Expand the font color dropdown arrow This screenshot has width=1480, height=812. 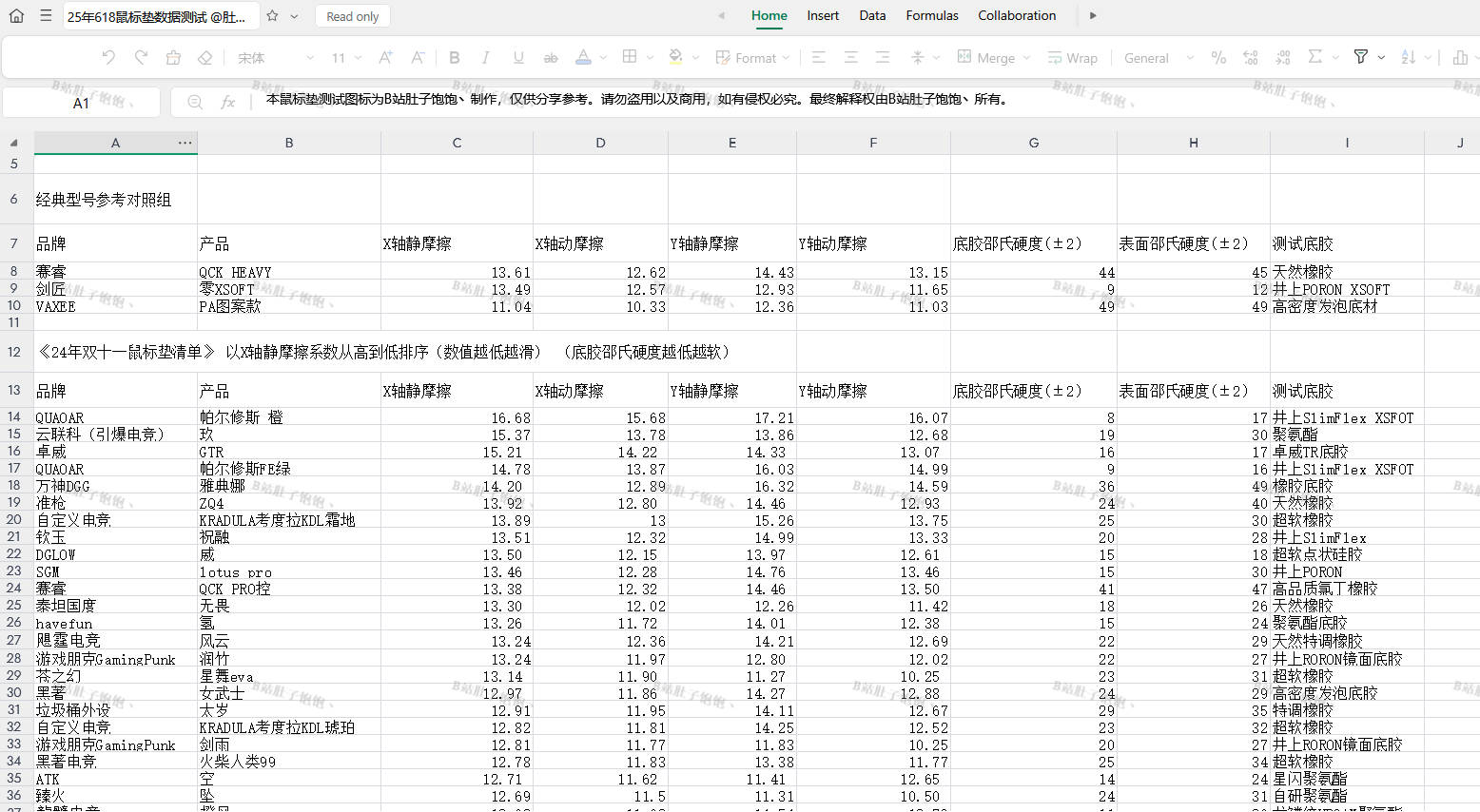coord(603,58)
